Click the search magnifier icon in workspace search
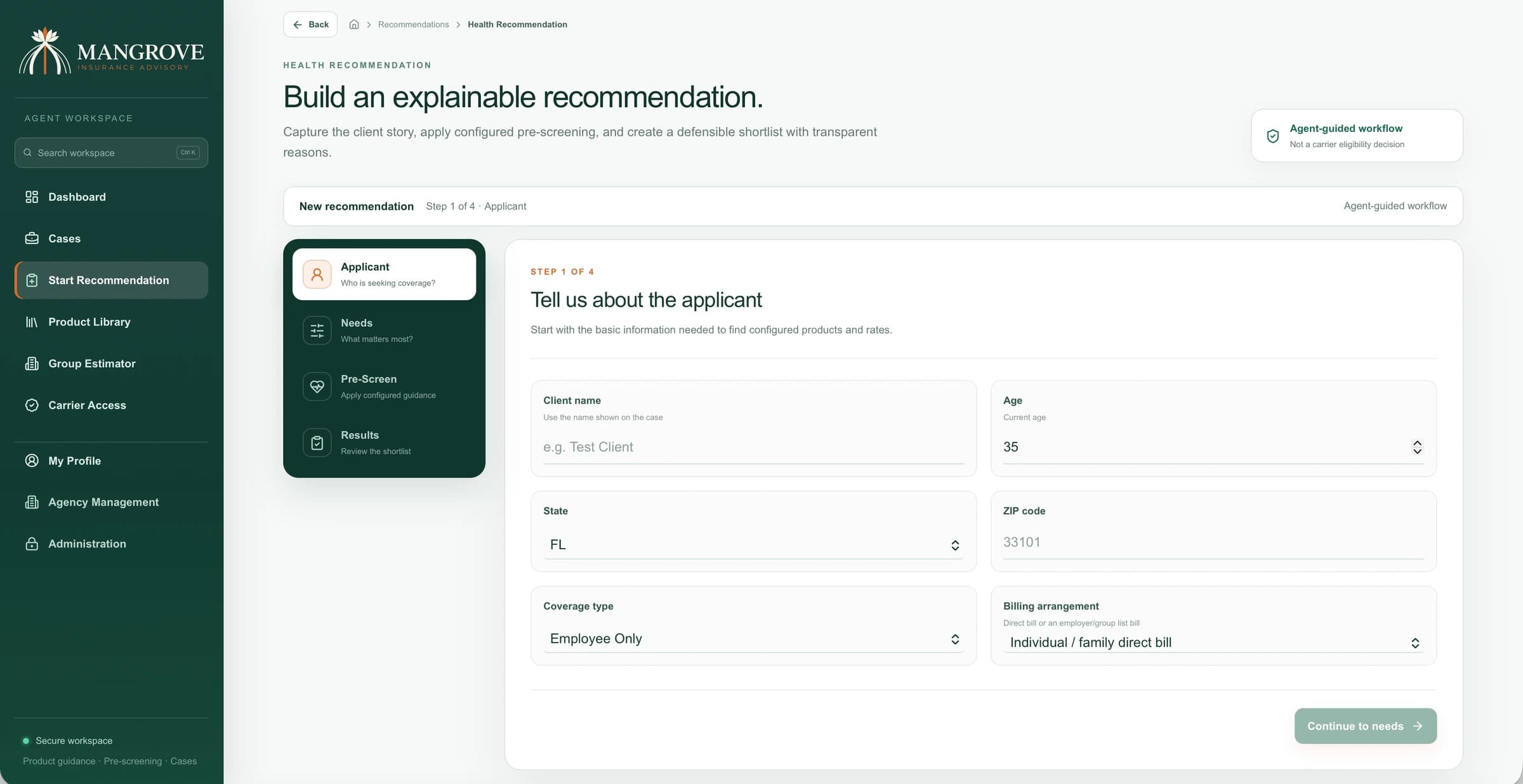Image resolution: width=1523 pixels, height=784 pixels. pos(27,152)
